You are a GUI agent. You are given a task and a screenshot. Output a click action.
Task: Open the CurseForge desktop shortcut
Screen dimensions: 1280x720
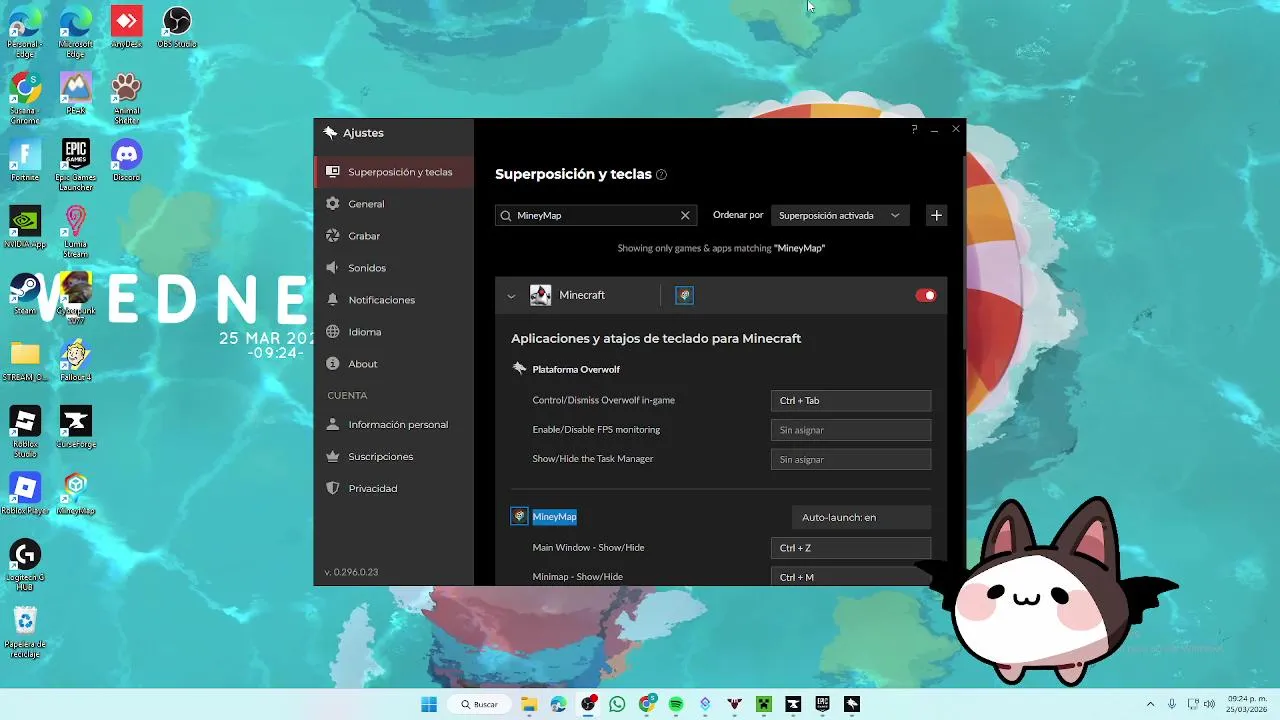[75, 427]
